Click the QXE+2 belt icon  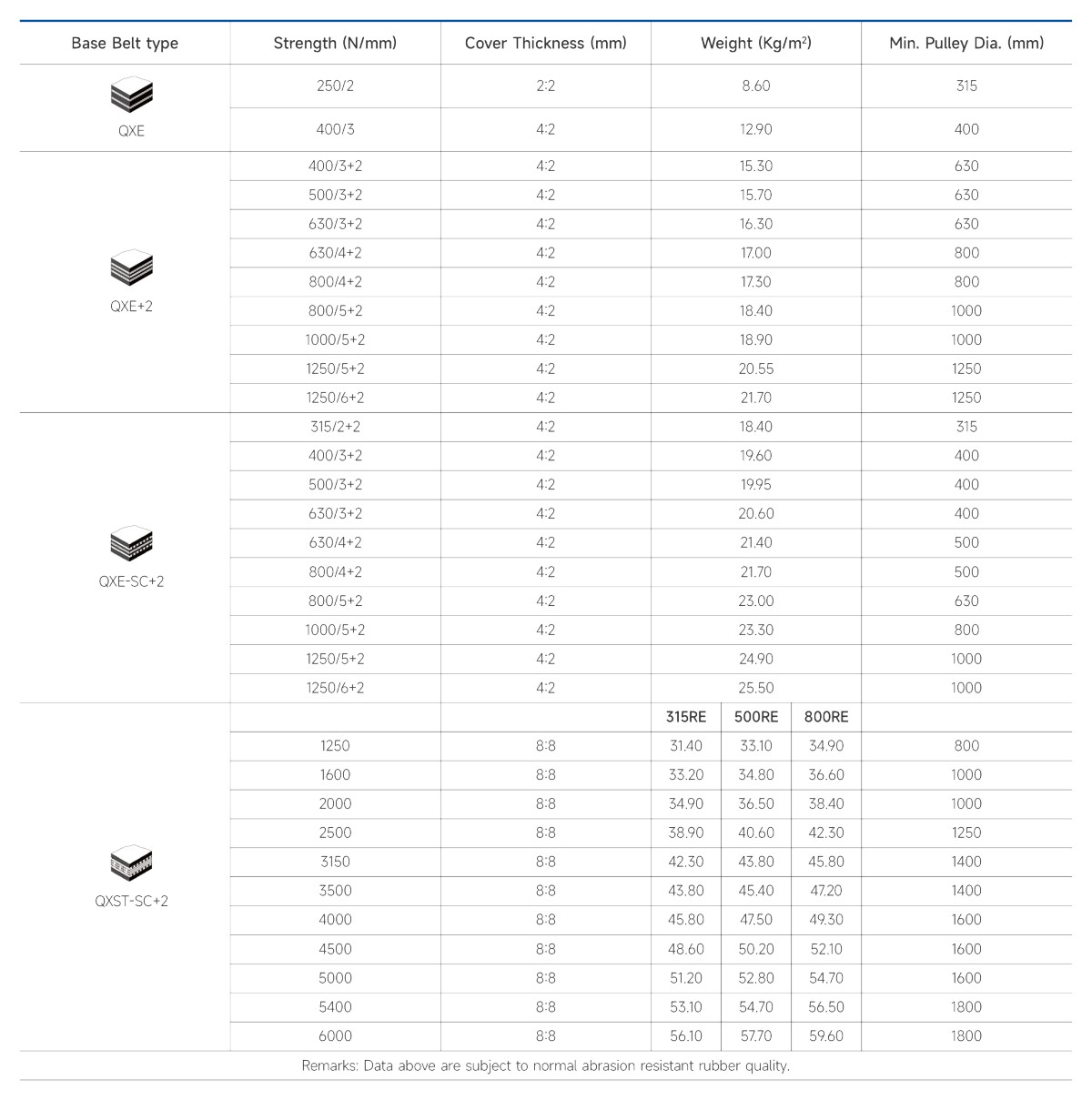pos(131,268)
